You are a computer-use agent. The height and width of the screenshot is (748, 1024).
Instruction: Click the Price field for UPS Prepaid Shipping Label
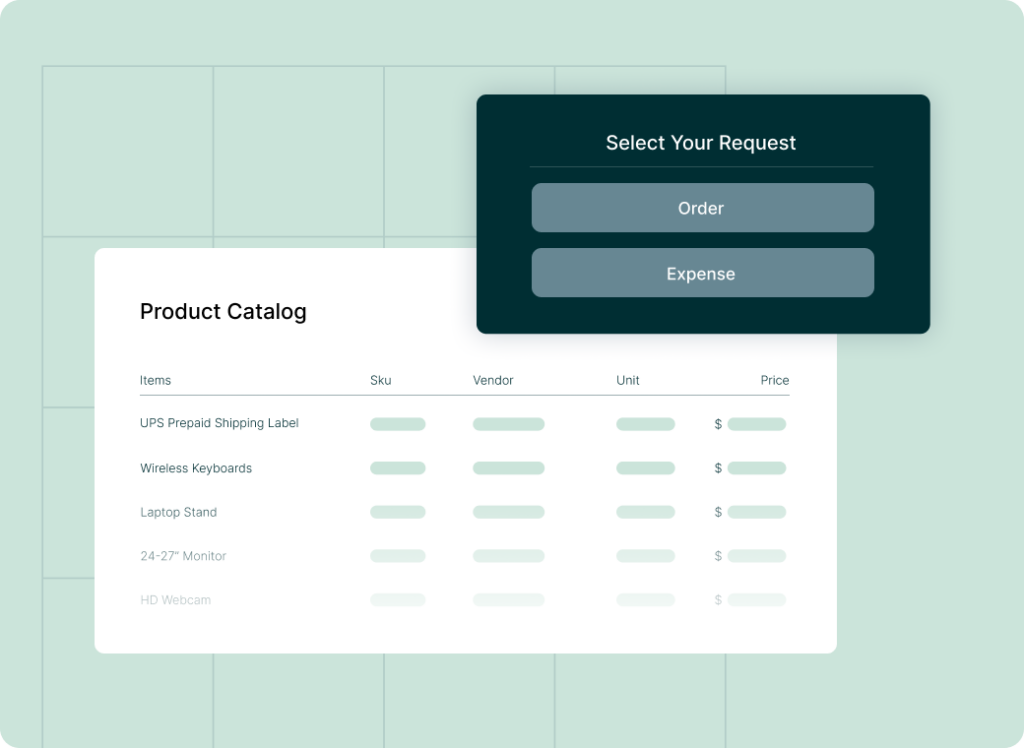[x=757, y=423]
